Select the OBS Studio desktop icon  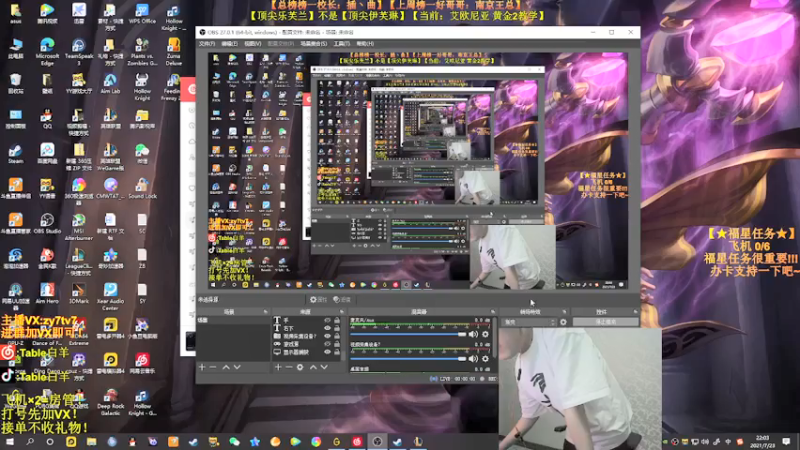pyautogui.click(x=47, y=224)
